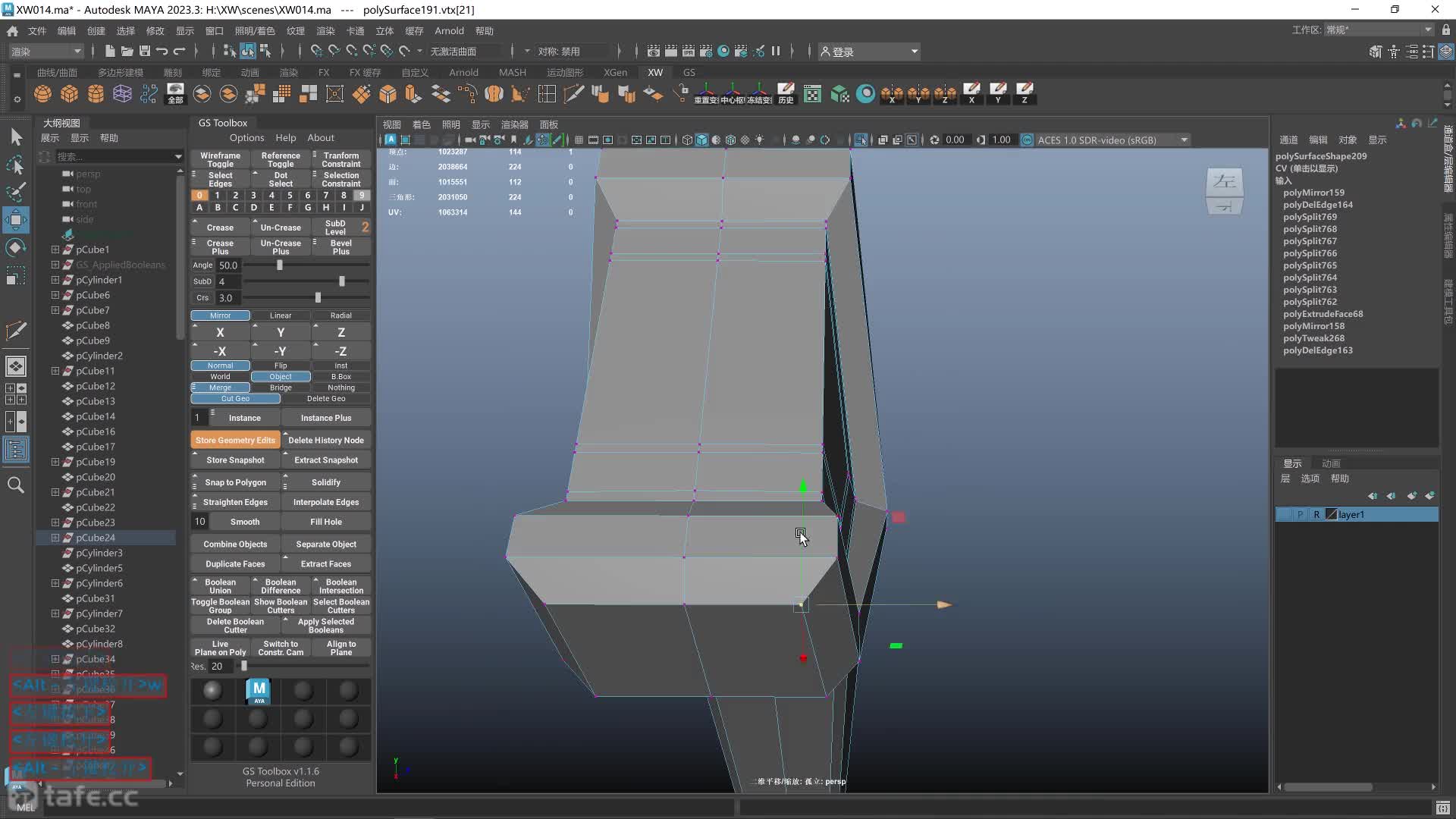The width and height of the screenshot is (1456, 819).
Task: Activate the Move tool in the toolbox
Action: pyautogui.click(x=16, y=220)
